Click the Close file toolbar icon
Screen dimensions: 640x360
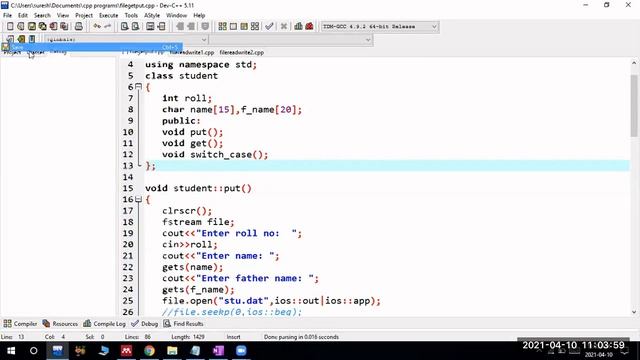[x=53, y=27]
